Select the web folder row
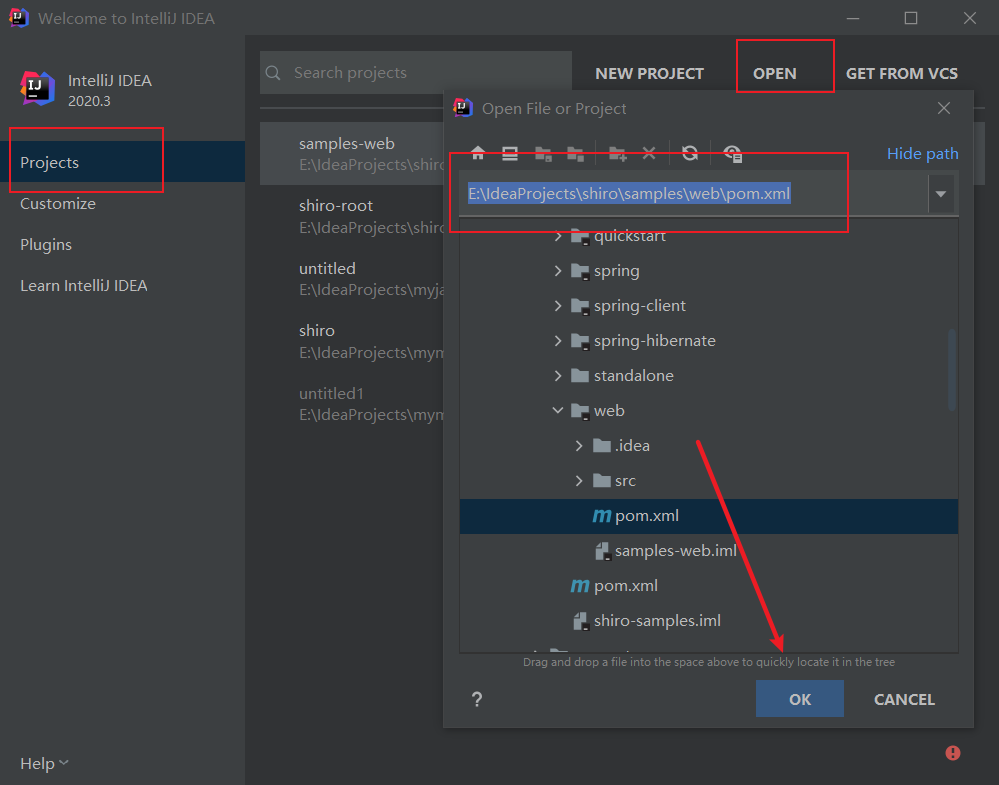This screenshot has height=785, width=999. 708,410
